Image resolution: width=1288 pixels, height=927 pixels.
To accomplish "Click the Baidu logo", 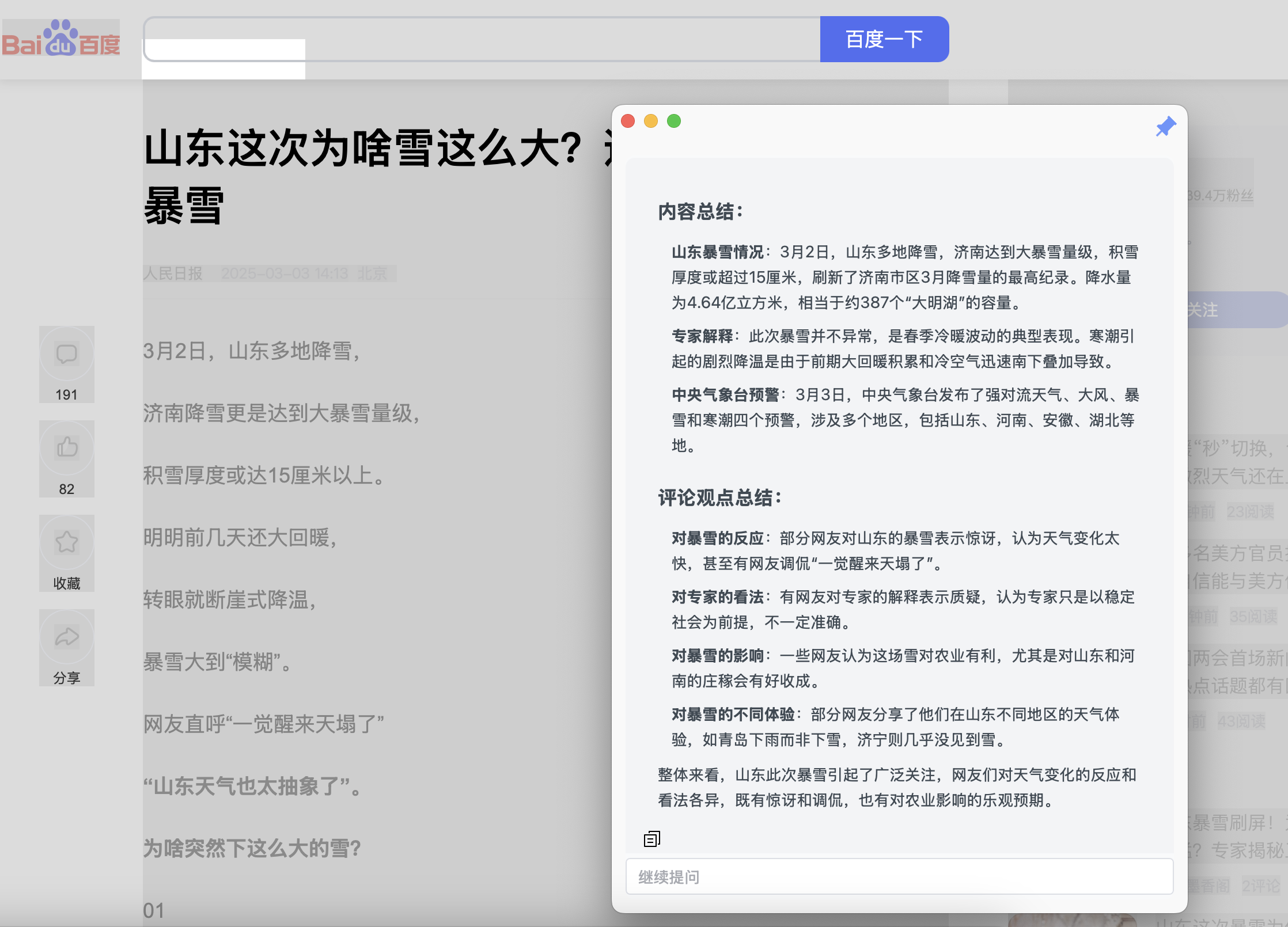I will [x=61, y=39].
